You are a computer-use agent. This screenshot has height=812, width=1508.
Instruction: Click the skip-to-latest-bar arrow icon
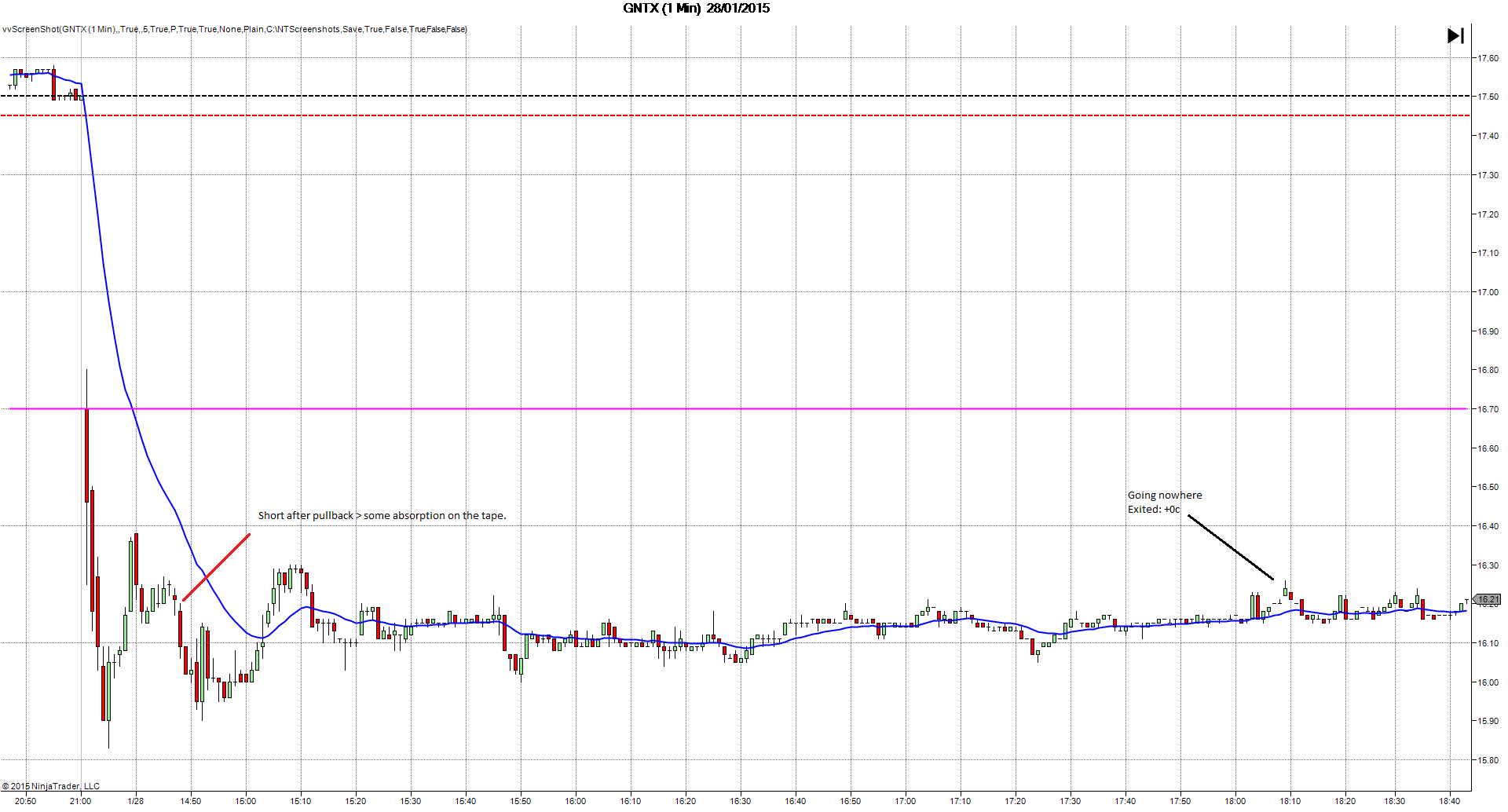[1455, 35]
